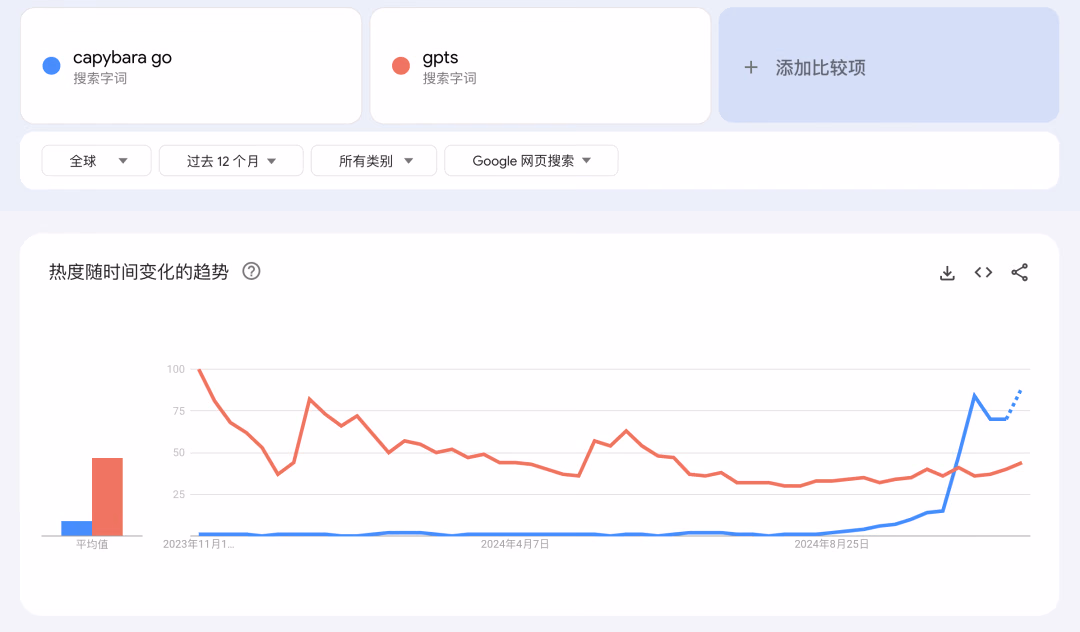Open the 过去 12 个月 time range dropdown

231,160
